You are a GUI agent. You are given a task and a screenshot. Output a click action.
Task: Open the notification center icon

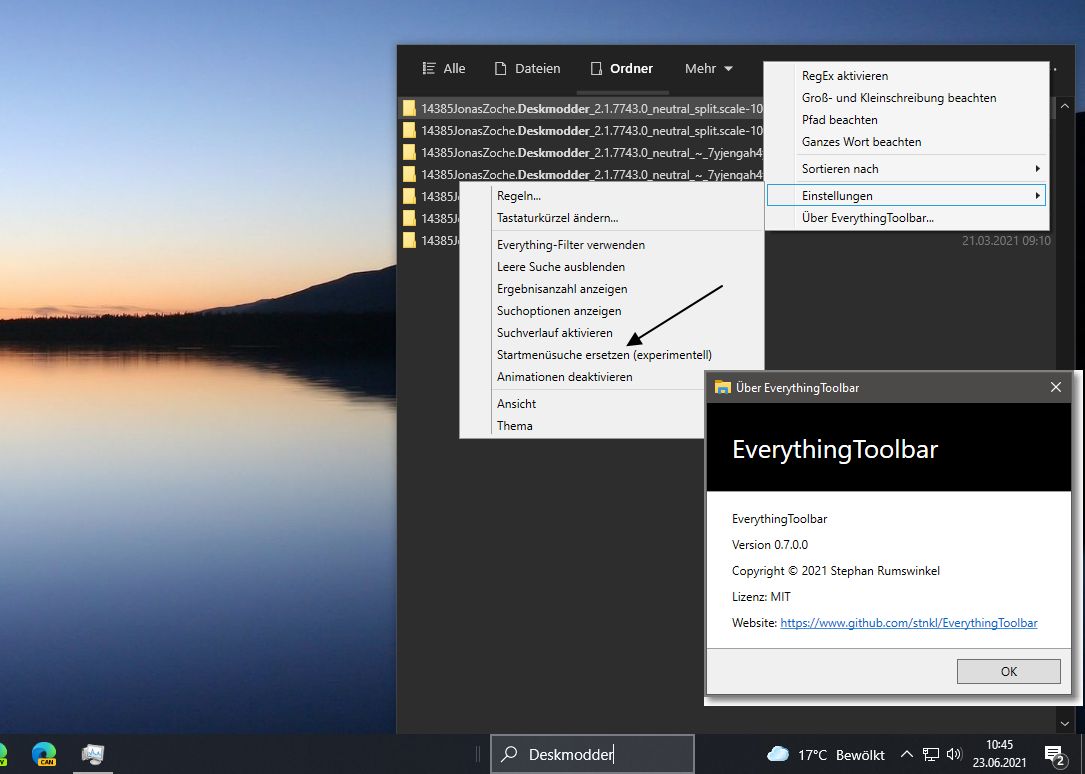click(1055, 755)
